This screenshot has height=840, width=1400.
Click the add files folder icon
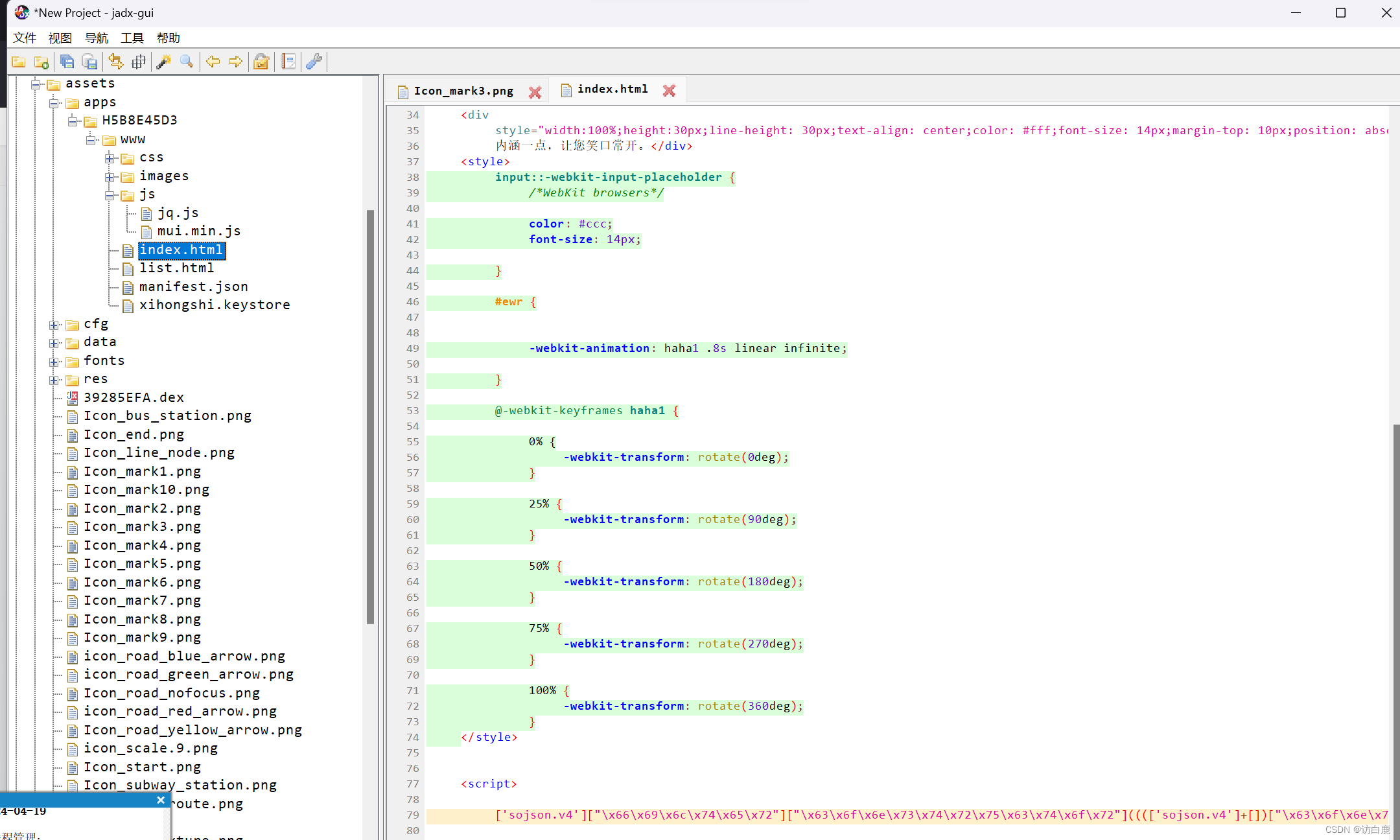tap(41, 62)
